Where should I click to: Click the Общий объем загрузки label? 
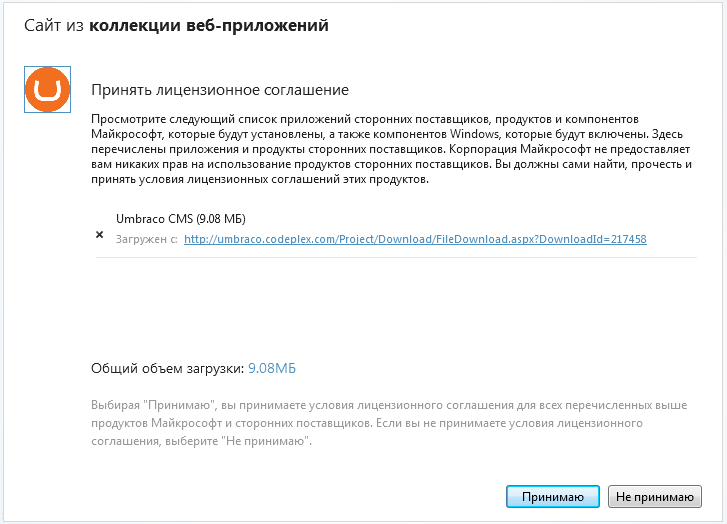click(x=167, y=368)
